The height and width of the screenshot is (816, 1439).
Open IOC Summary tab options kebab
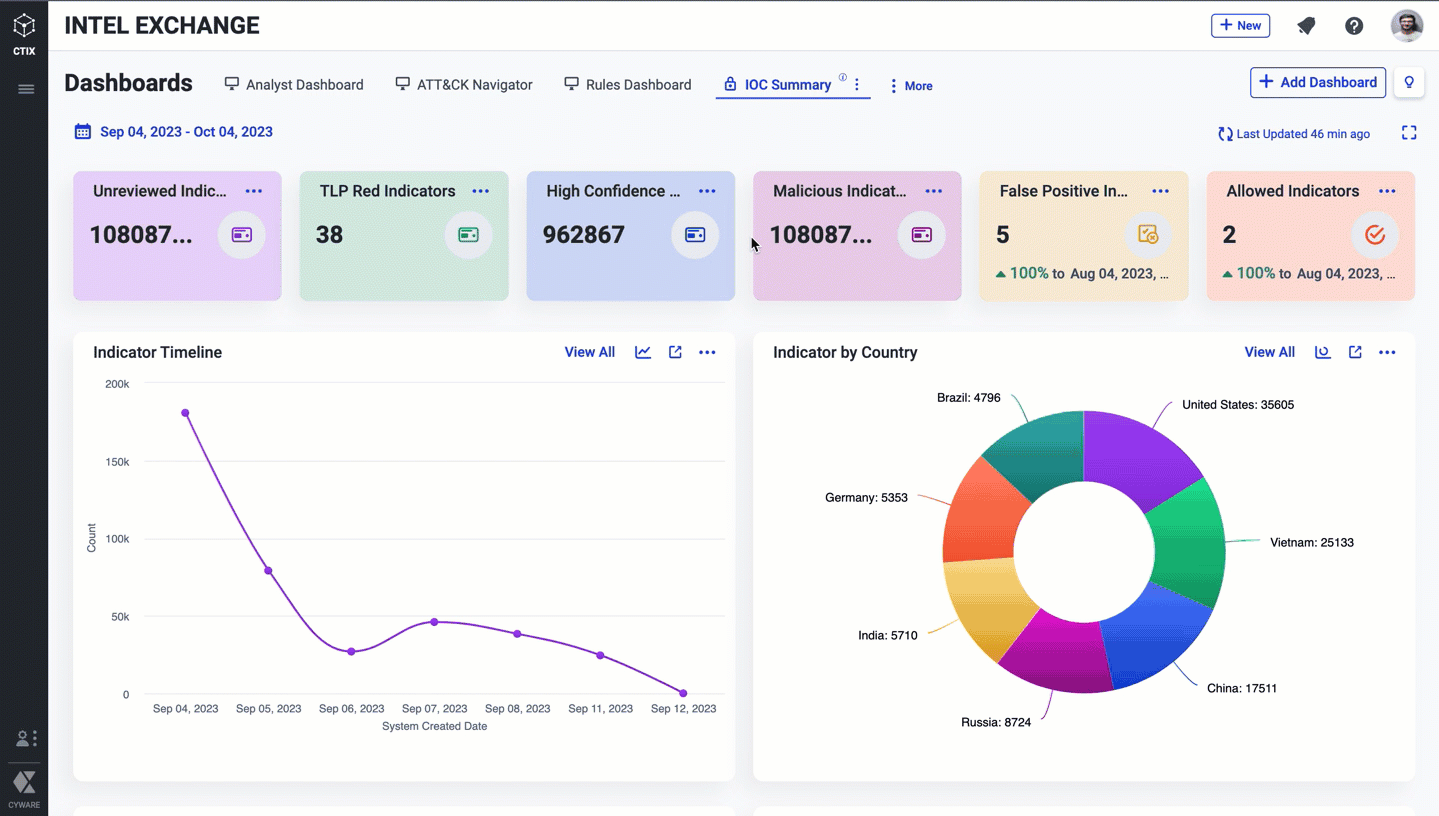pos(857,85)
